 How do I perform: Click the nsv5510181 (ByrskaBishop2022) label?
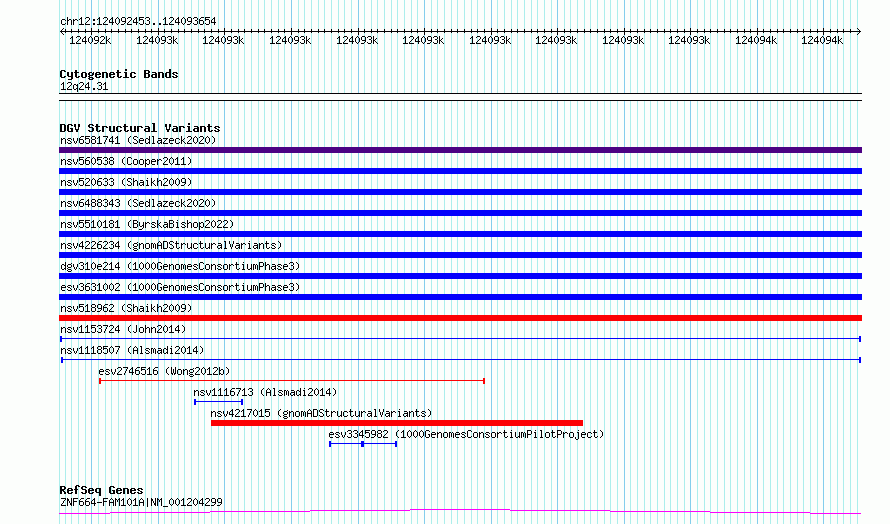[147, 224]
